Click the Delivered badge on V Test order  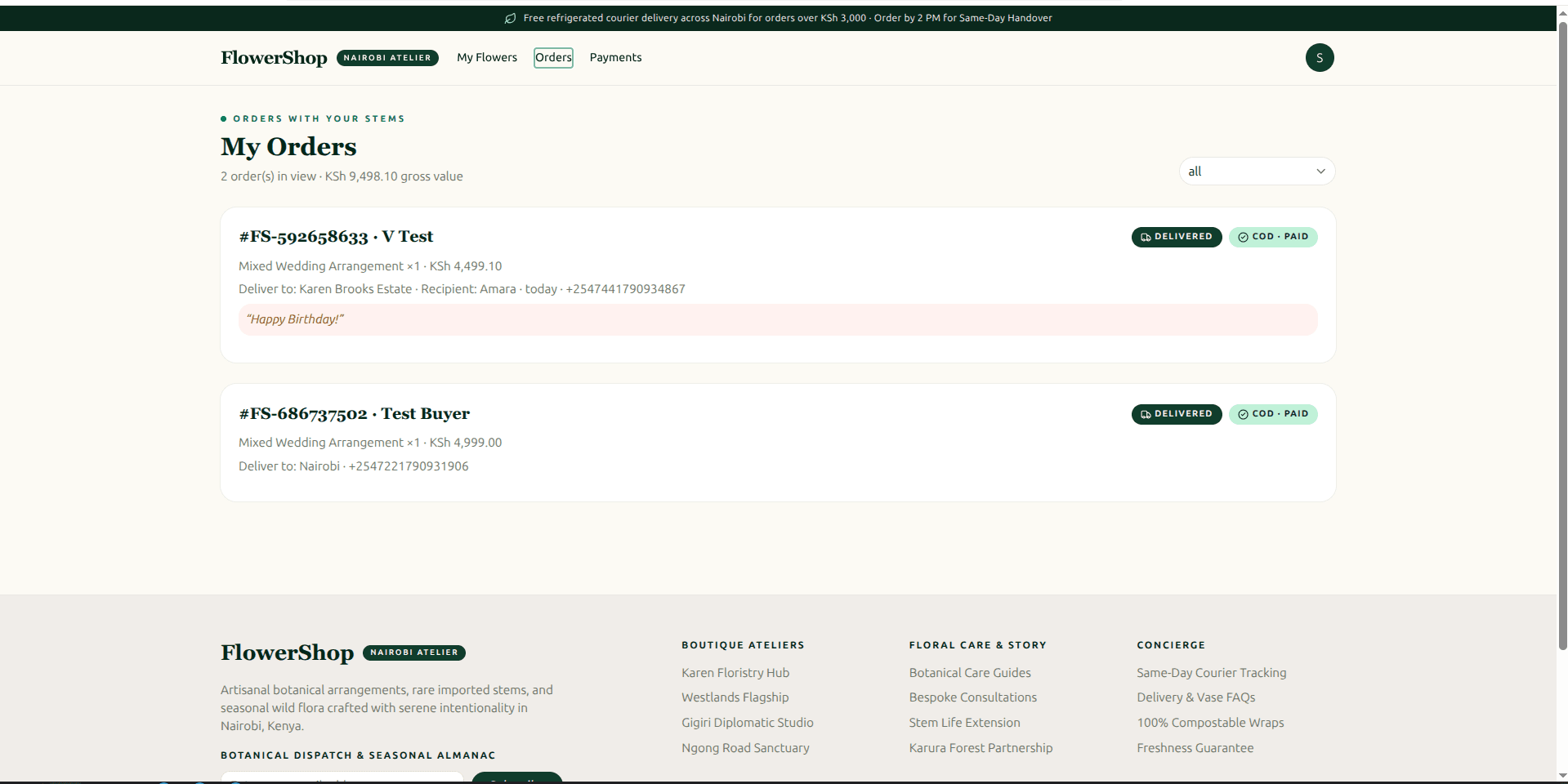(1177, 237)
